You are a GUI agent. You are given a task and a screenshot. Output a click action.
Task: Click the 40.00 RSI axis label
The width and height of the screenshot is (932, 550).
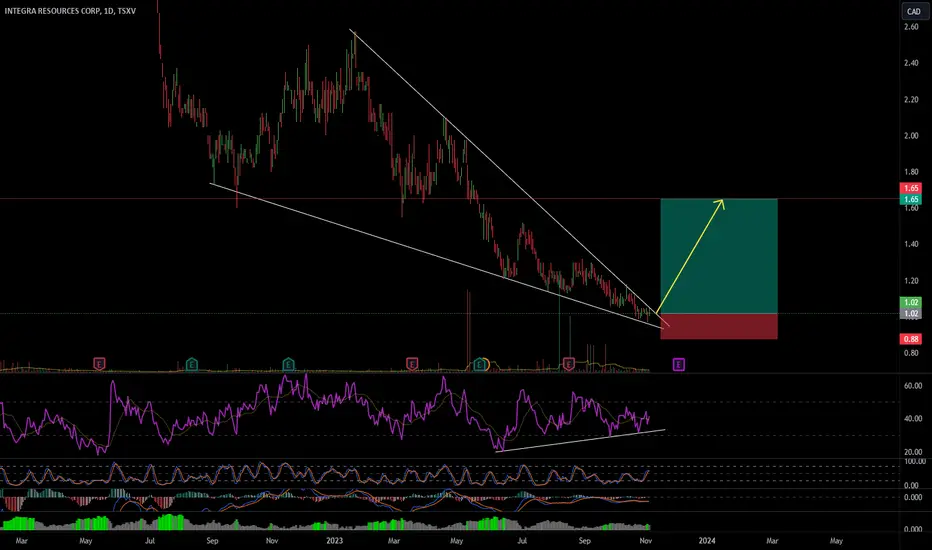[x=913, y=419]
